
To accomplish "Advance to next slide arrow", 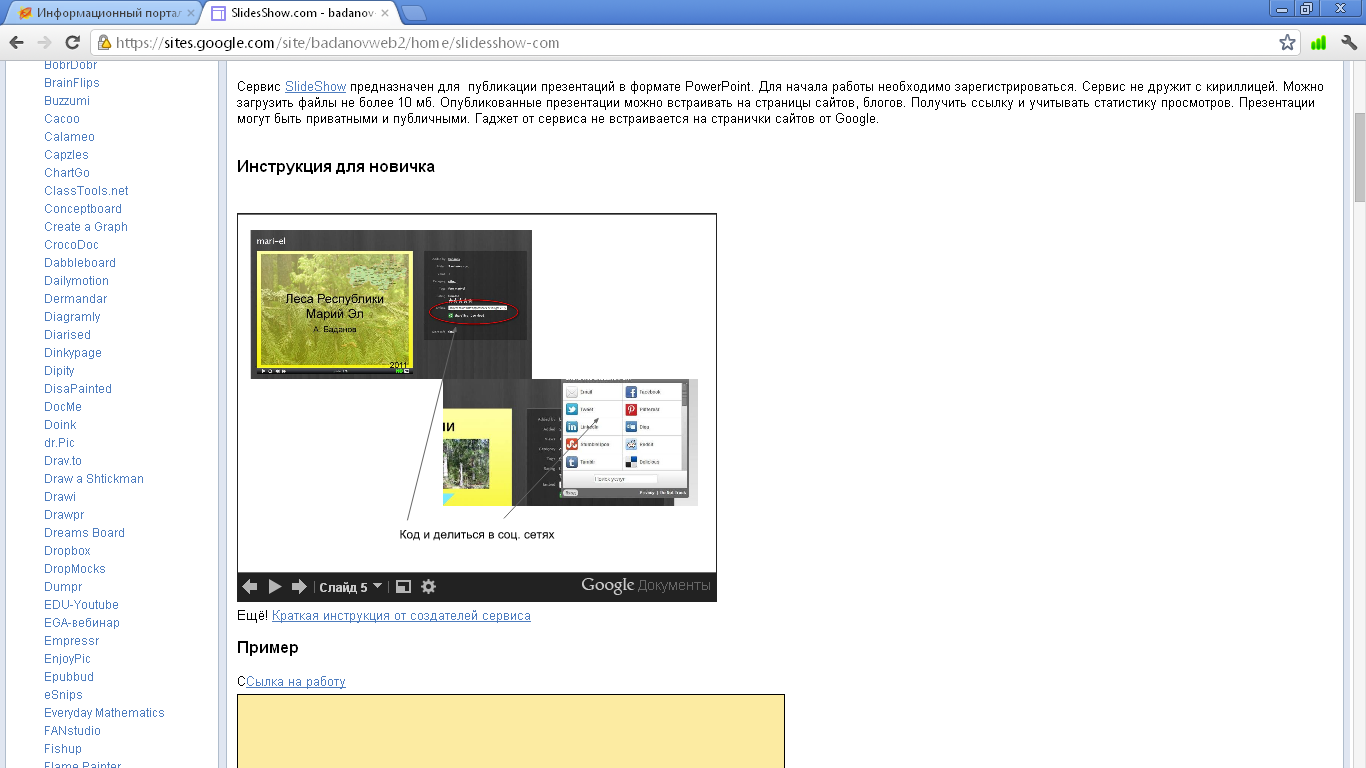I will point(299,587).
